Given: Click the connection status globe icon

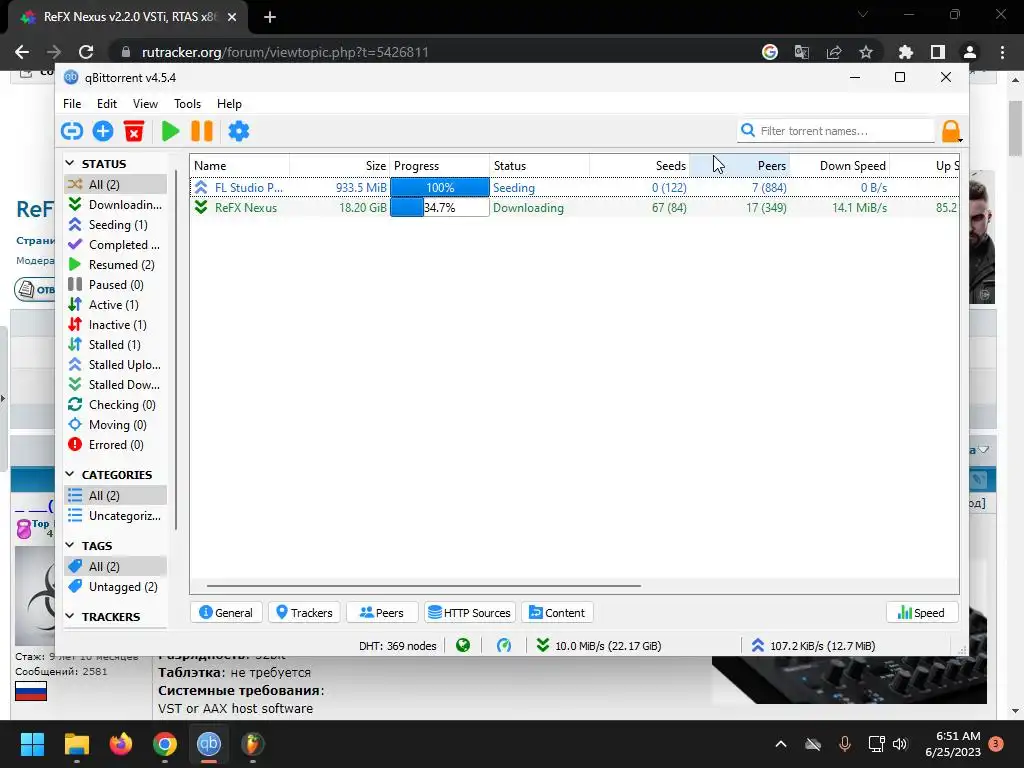Looking at the screenshot, I should [463, 646].
